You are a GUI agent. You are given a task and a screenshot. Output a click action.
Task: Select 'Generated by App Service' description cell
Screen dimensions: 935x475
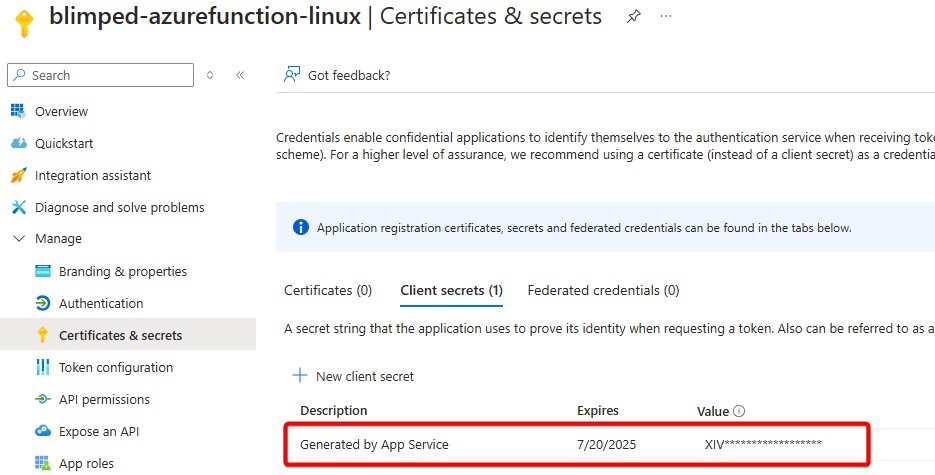(374, 445)
